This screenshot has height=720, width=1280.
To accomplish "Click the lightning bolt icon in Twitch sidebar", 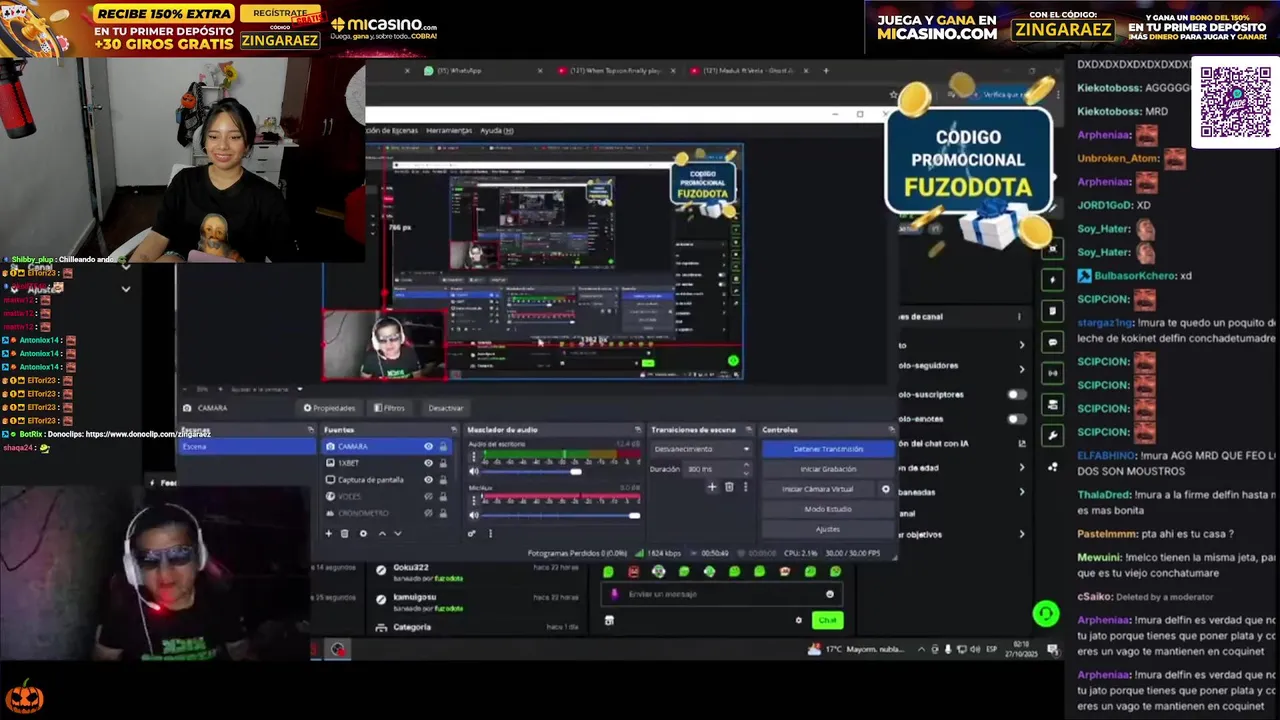I will (x=1052, y=281).
